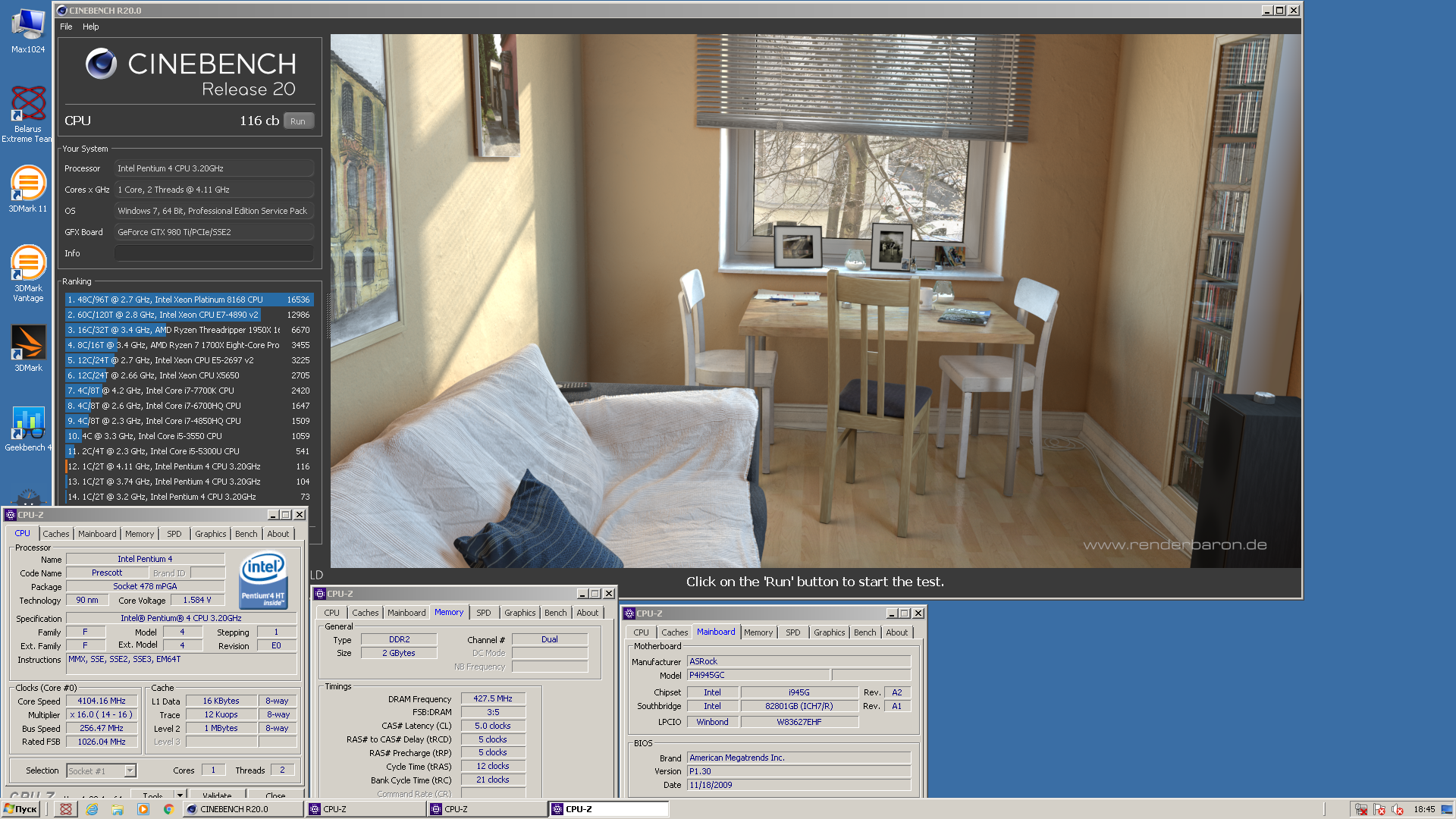Expand the Tools dropdown arrow in CPU-Z

pyautogui.click(x=180, y=795)
